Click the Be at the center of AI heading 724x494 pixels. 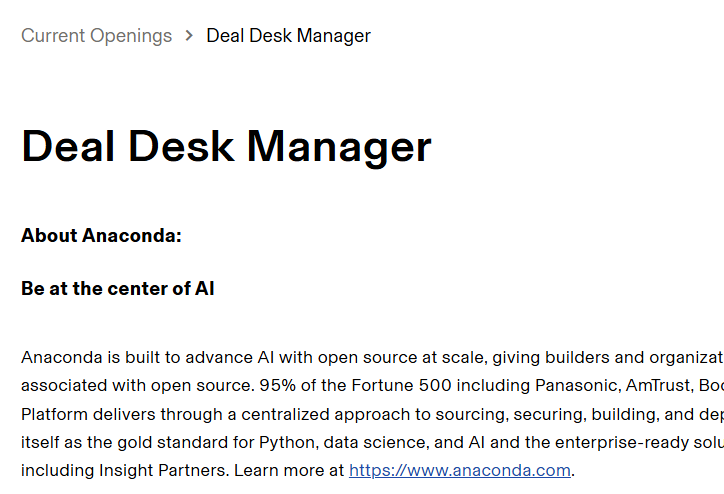click(117, 289)
